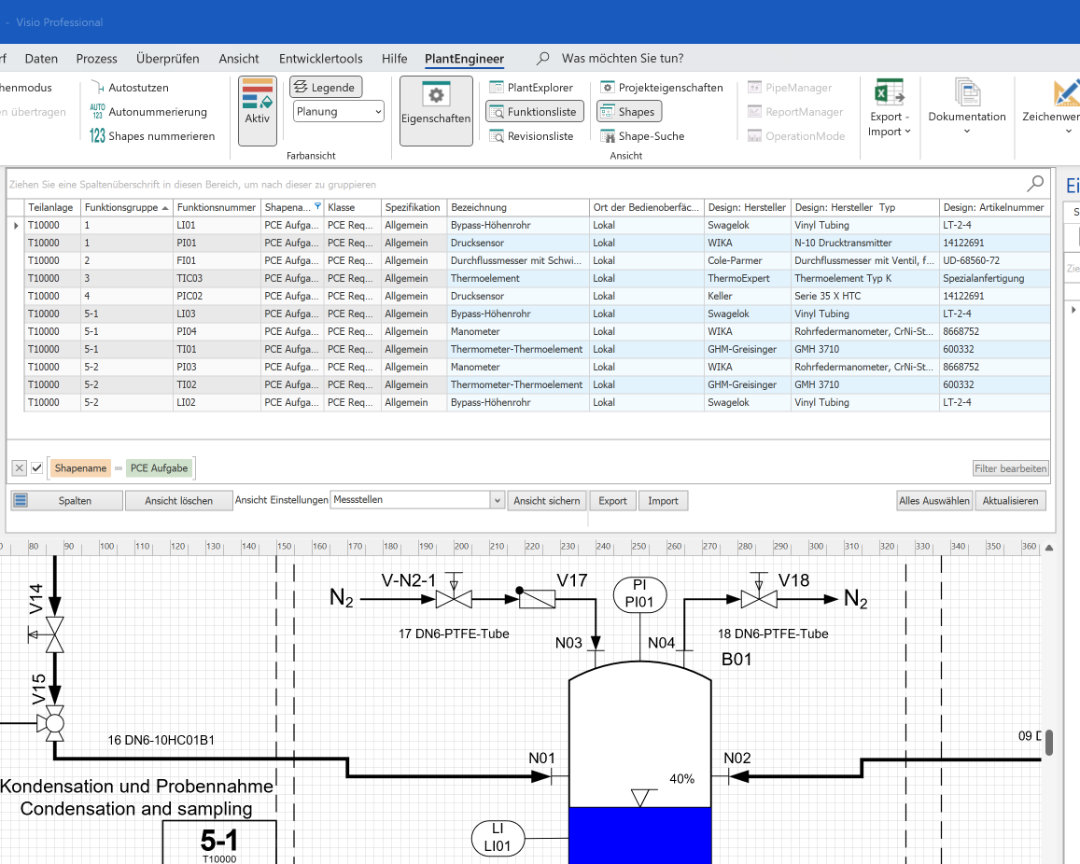
Task: Click Shapes nummerieren icon
Action: pos(97,136)
